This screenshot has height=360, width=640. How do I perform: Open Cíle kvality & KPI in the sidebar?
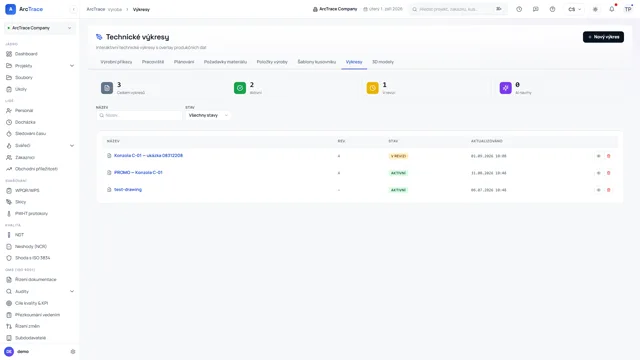(31, 303)
